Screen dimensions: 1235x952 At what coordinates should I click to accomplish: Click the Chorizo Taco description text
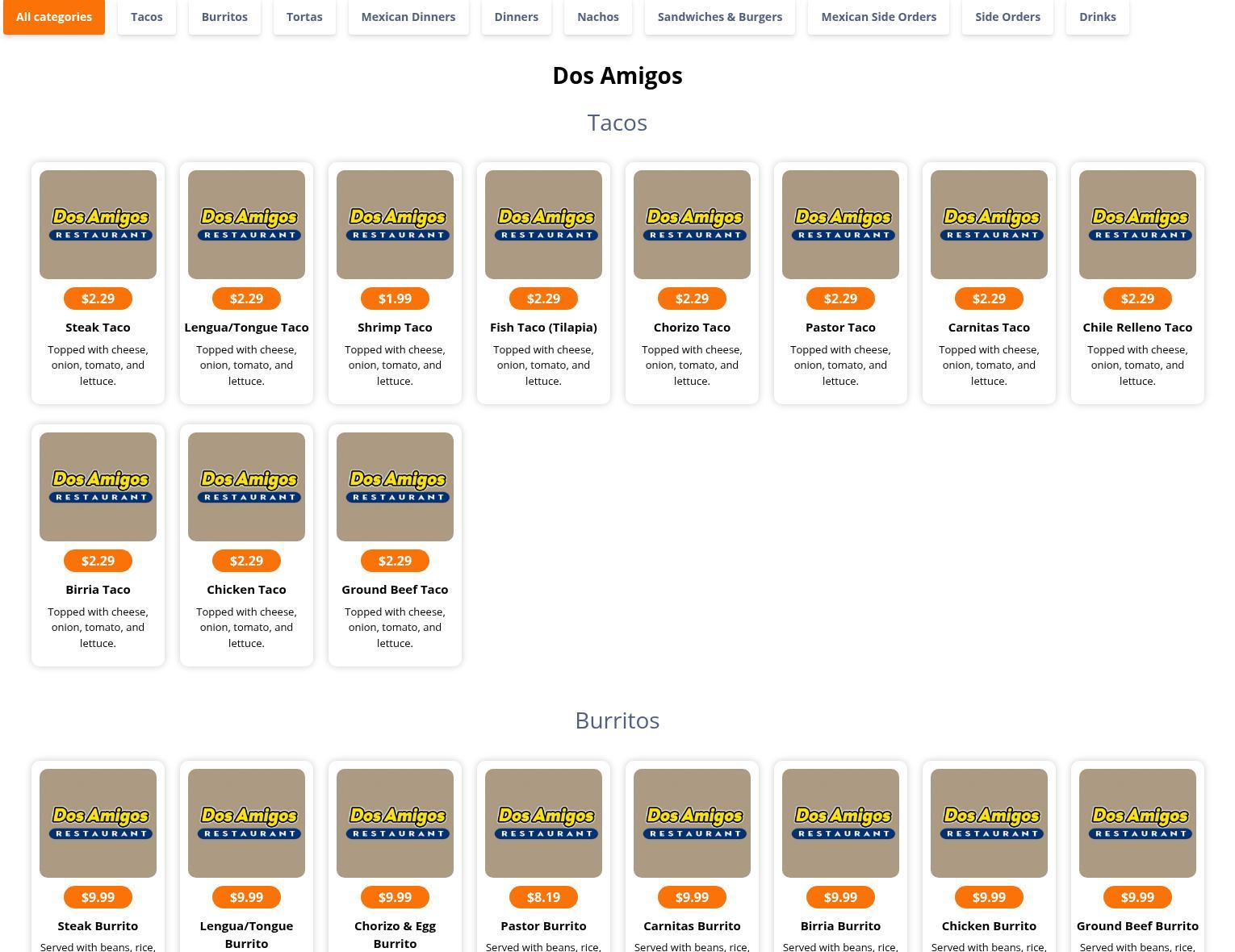692,365
